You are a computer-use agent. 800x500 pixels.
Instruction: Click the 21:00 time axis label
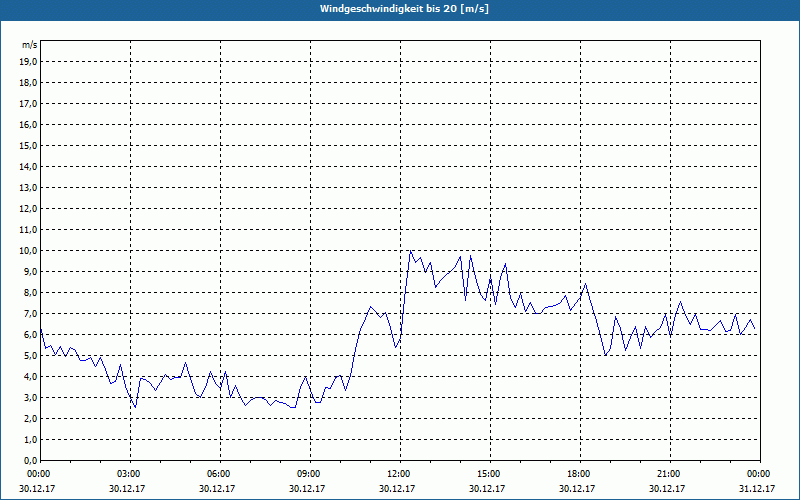[x=670, y=474]
